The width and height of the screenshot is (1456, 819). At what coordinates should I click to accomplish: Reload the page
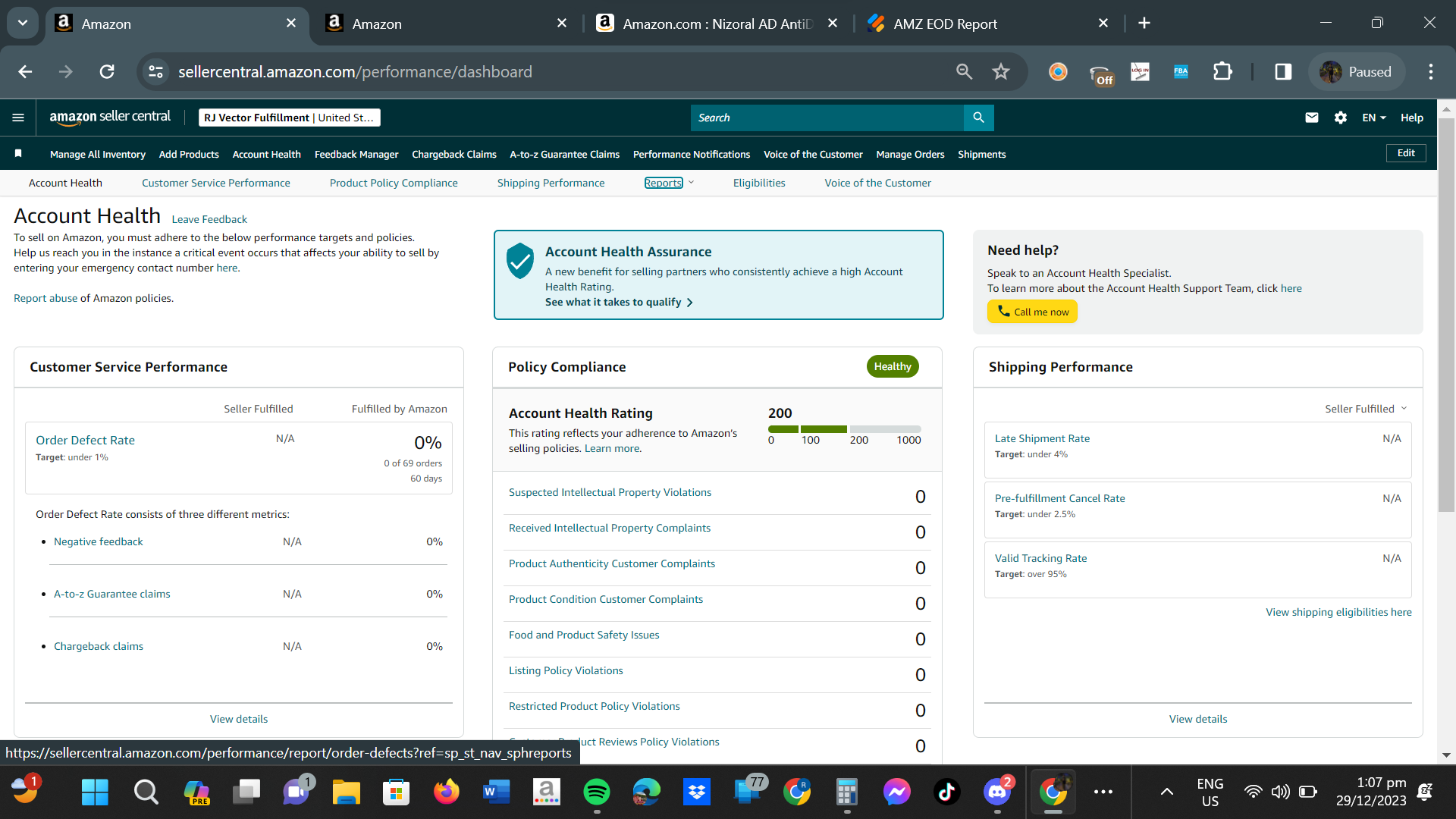pos(107,72)
